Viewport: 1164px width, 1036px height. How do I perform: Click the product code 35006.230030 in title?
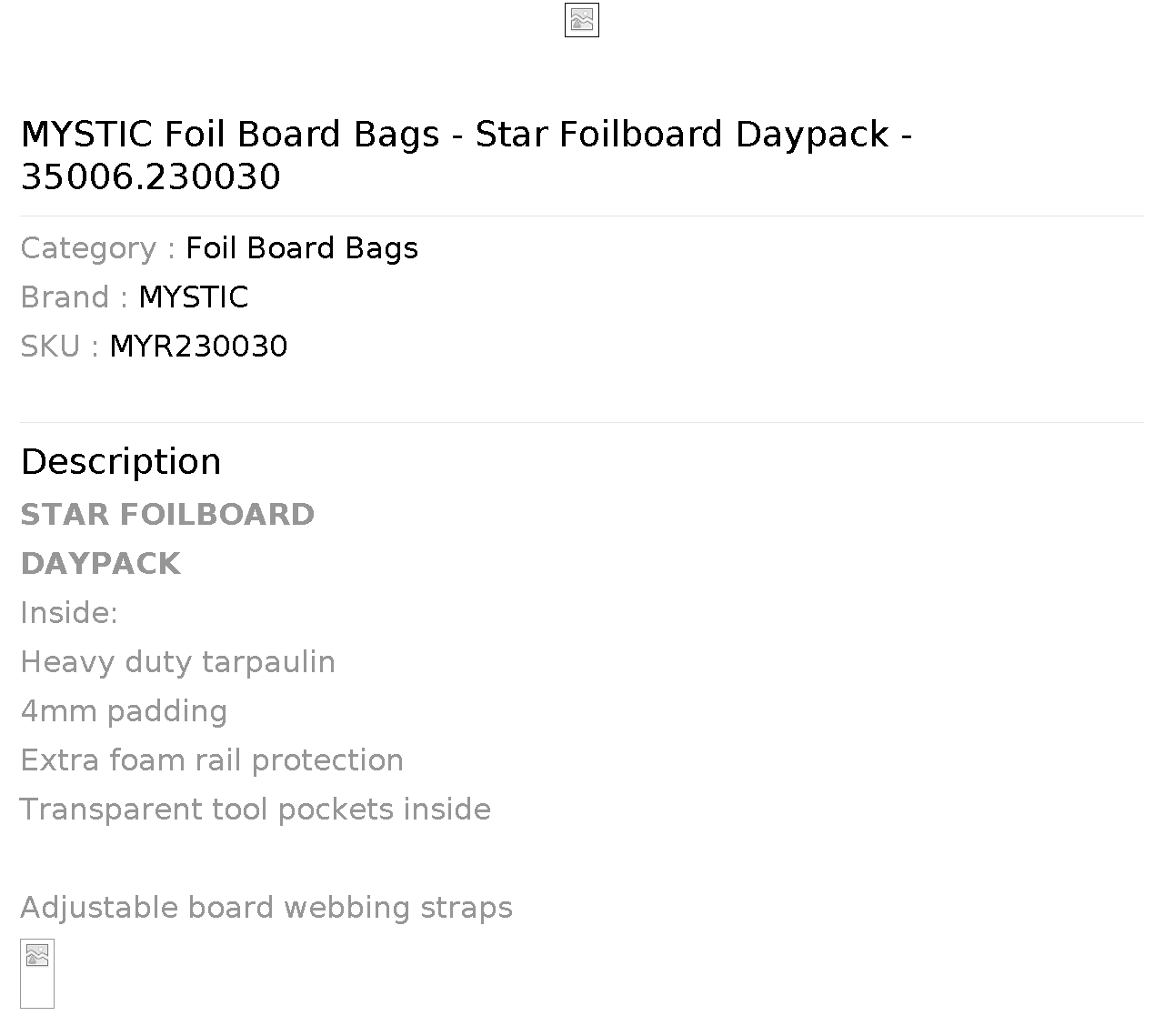click(151, 177)
